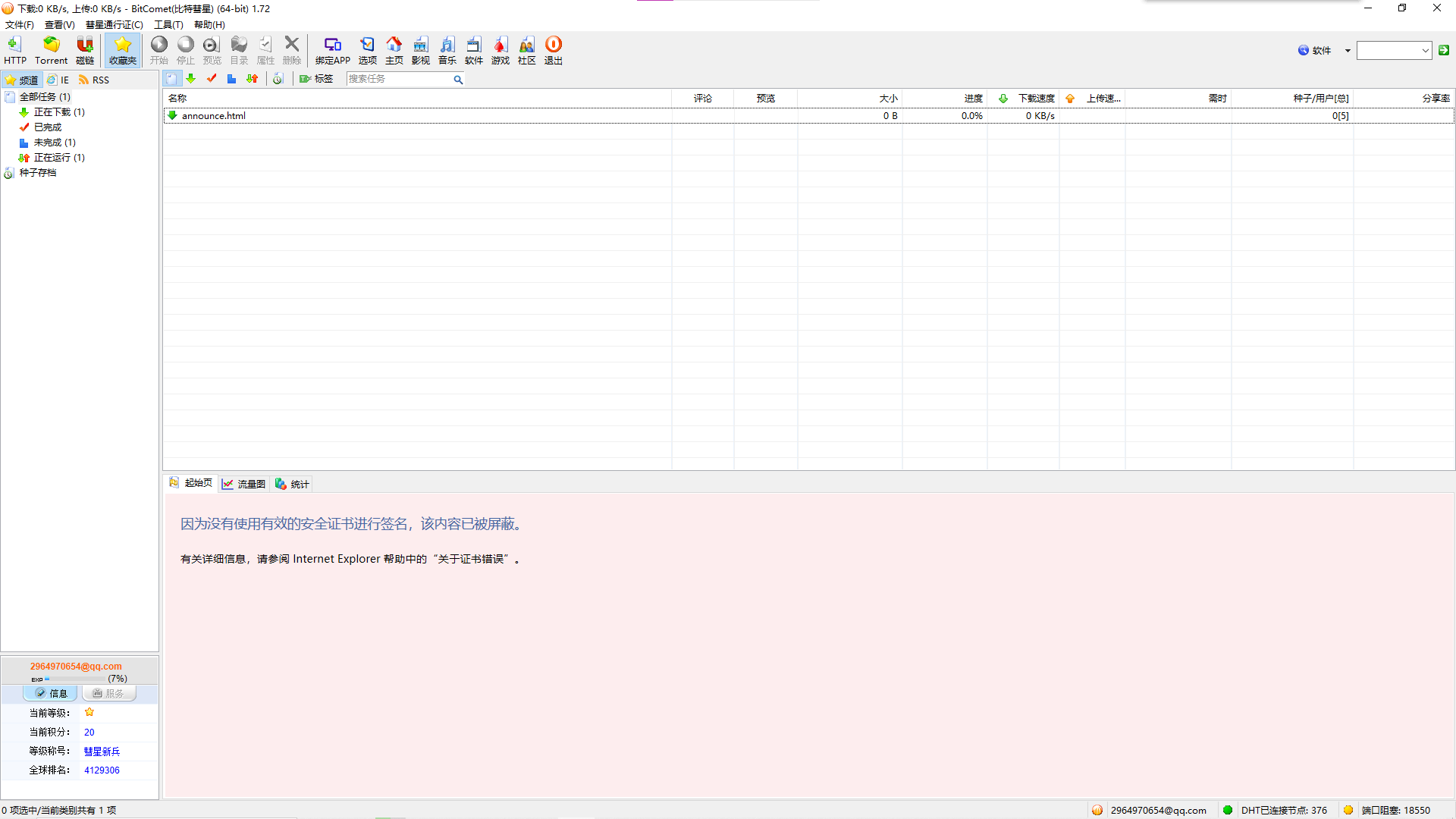Click the 退出 exit icon
The height and width of the screenshot is (819, 1456).
click(x=554, y=50)
